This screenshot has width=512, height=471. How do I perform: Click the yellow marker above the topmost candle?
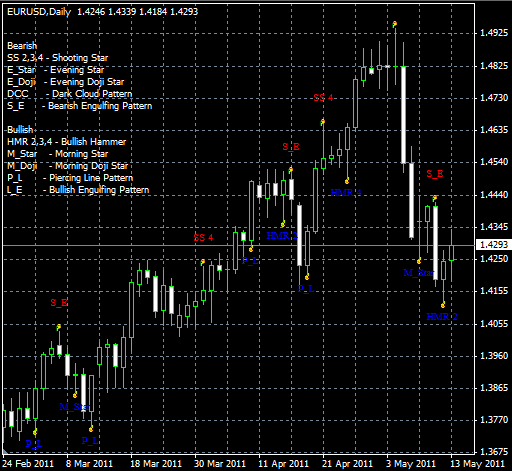point(395,24)
